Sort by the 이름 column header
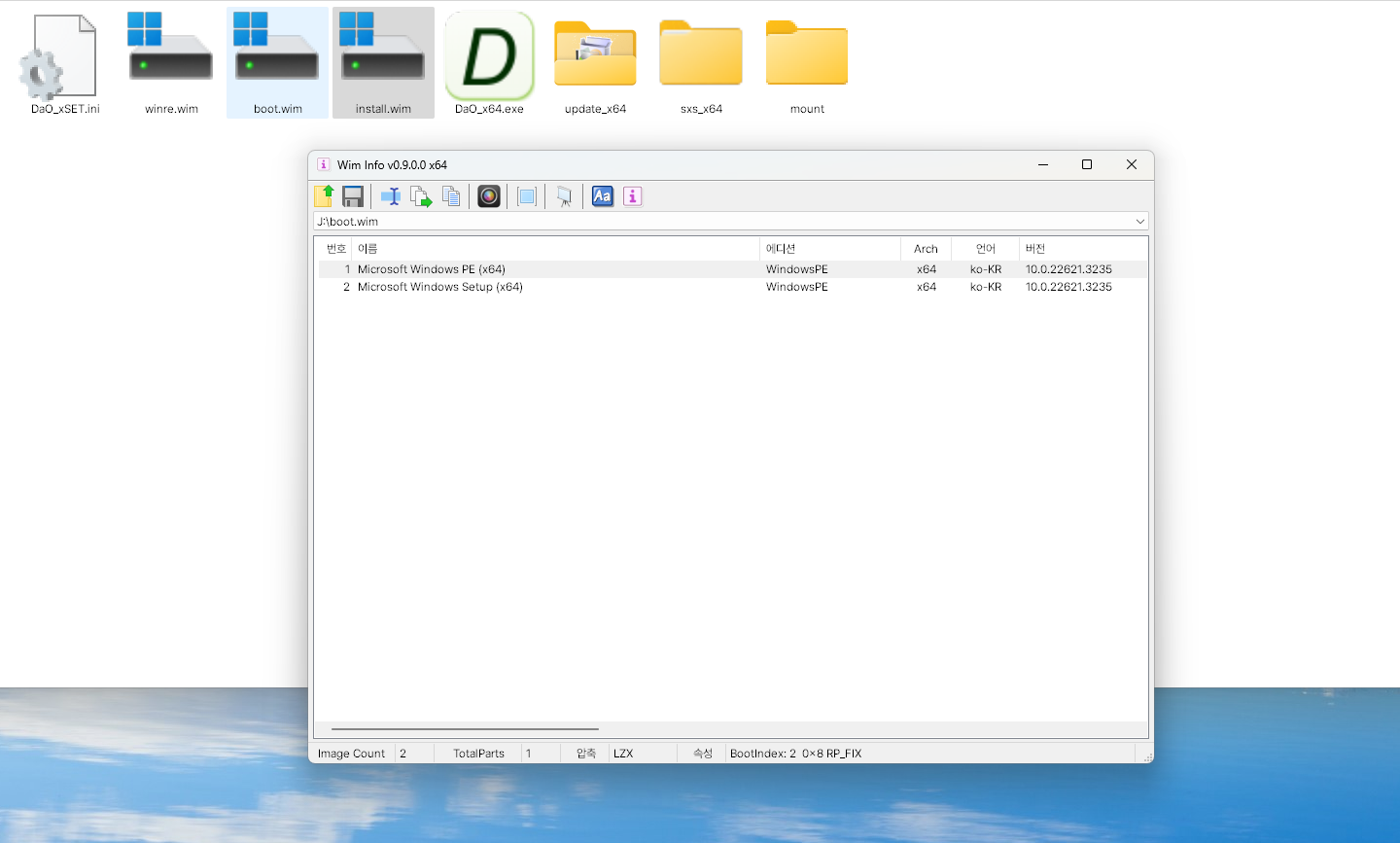This screenshot has width=1400, height=843. [x=555, y=249]
